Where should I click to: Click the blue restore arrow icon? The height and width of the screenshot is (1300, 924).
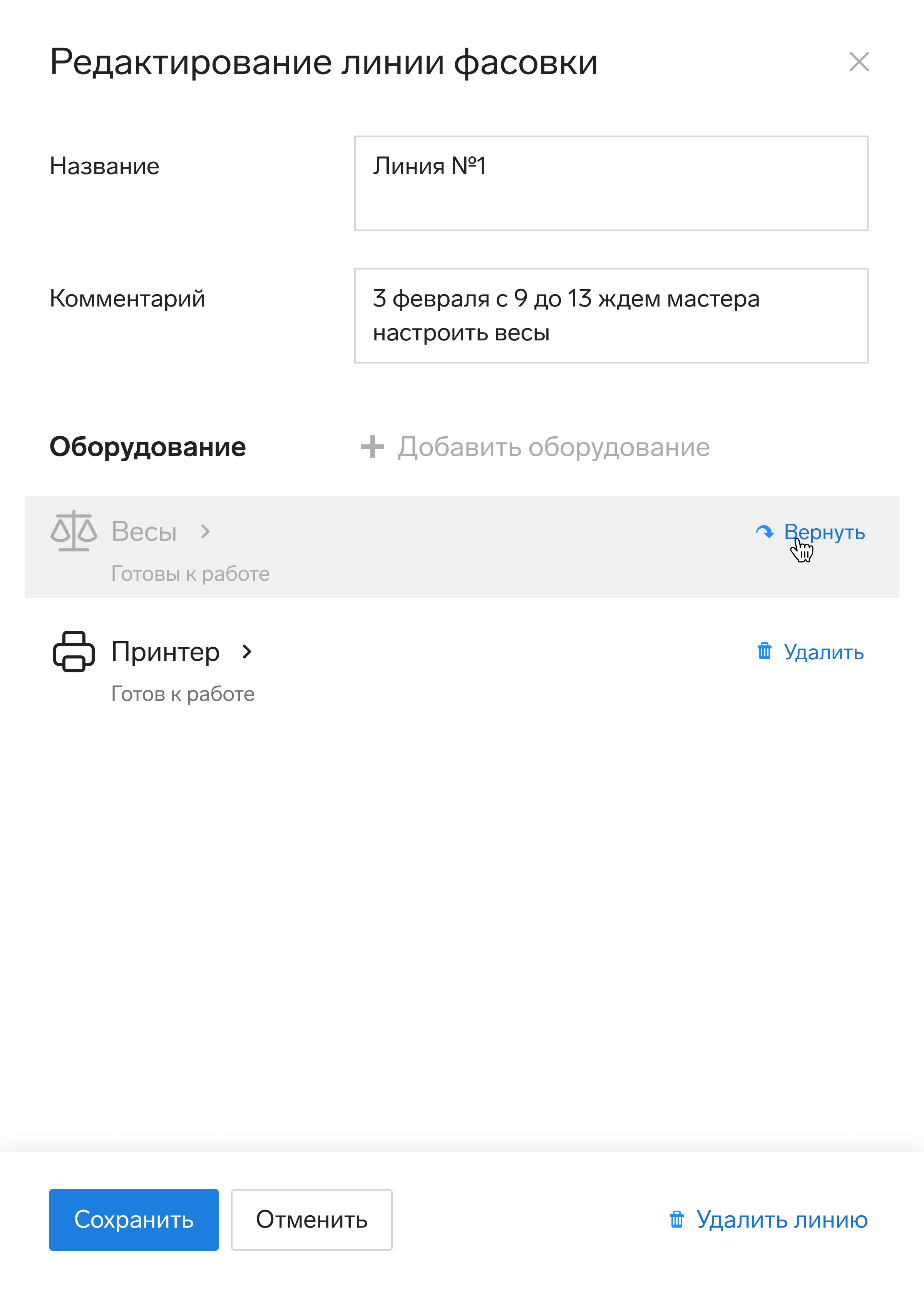tap(765, 532)
